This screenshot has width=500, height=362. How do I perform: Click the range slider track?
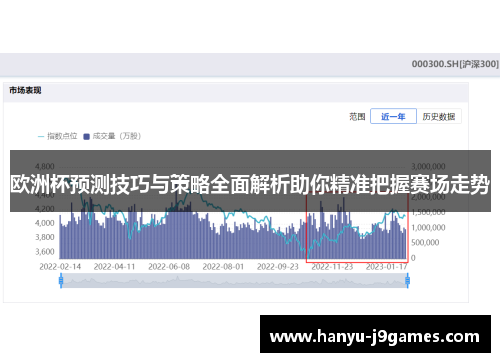234,281
